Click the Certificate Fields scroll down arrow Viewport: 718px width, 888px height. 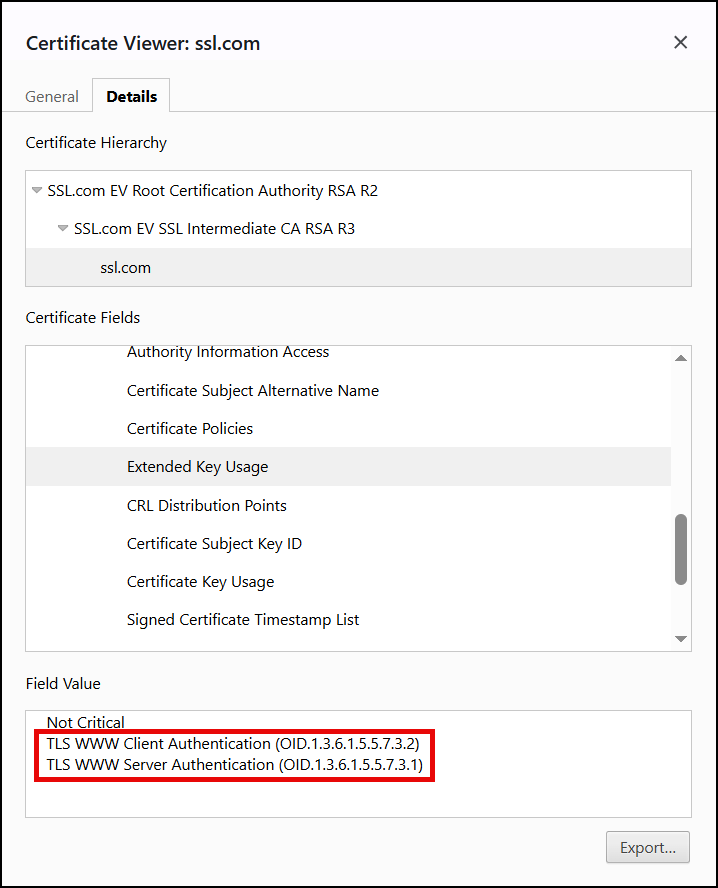click(681, 639)
